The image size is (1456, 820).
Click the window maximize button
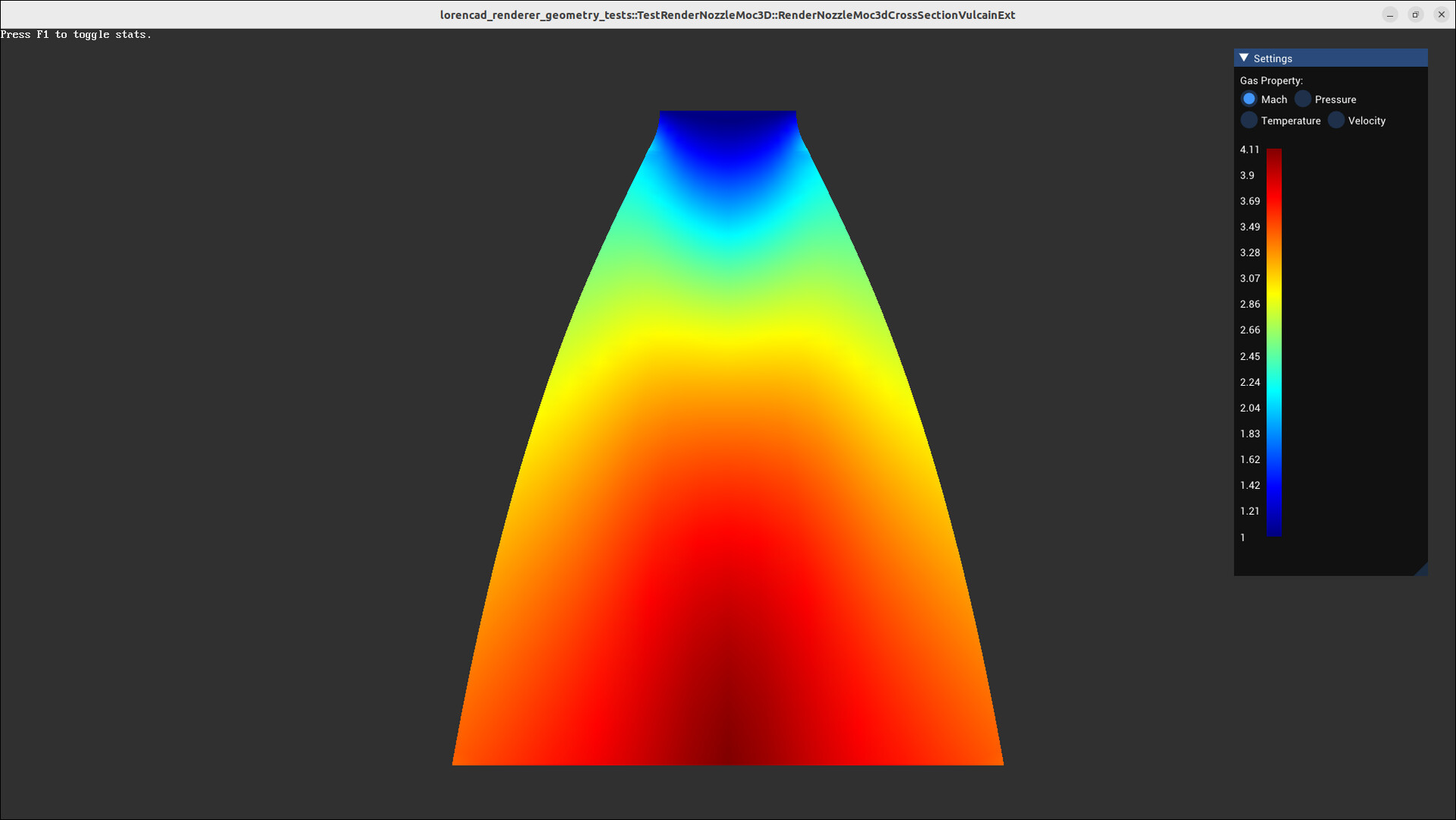point(1415,14)
